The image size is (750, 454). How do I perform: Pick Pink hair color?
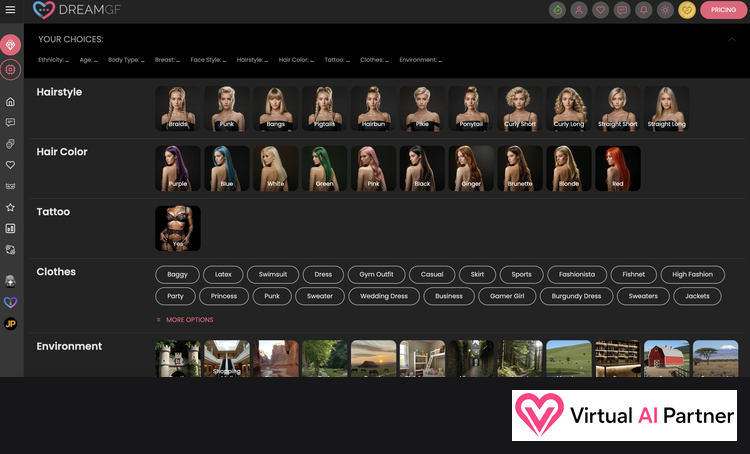tap(373, 168)
